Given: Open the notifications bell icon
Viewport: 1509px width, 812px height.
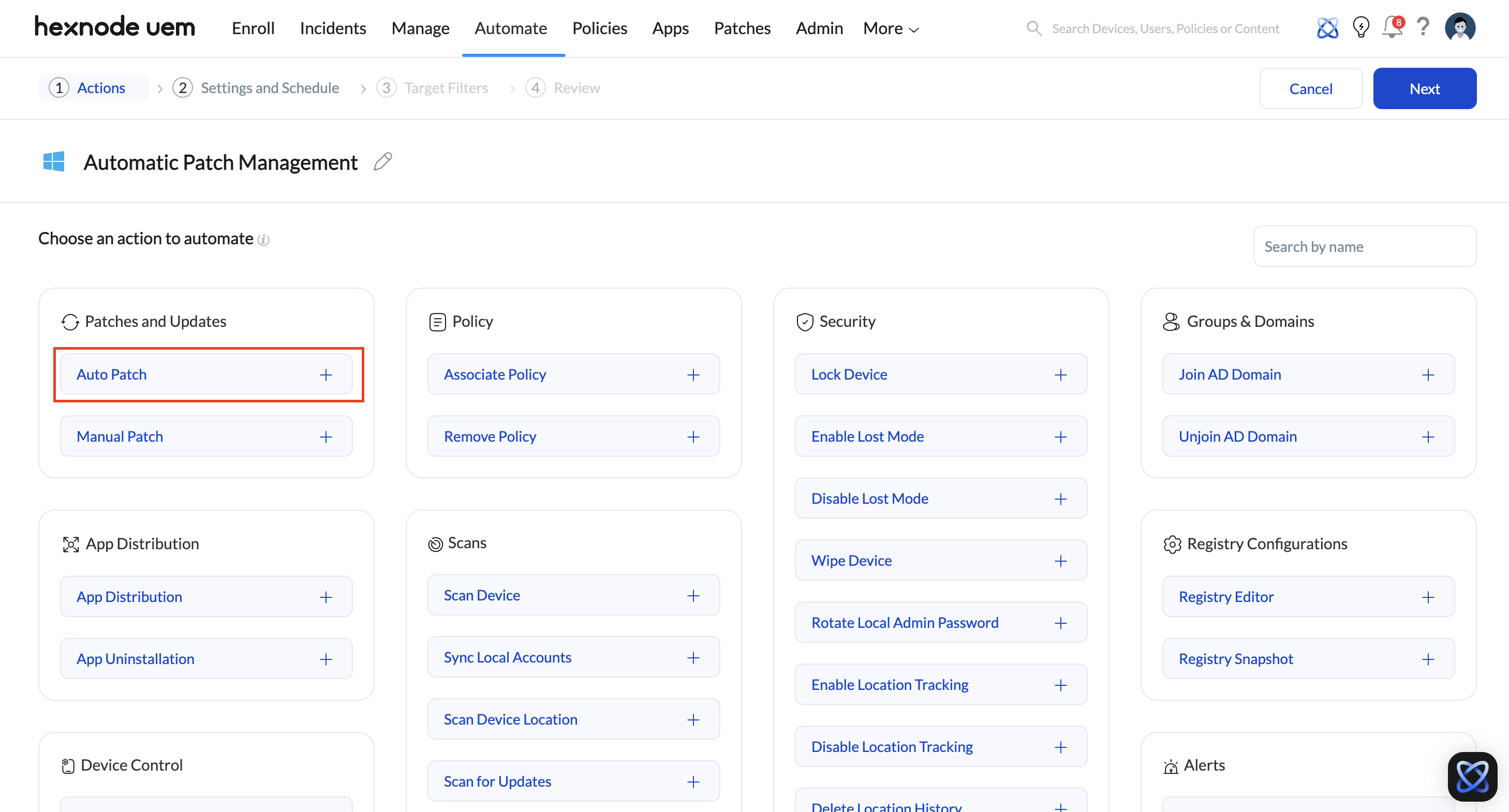Looking at the screenshot, I should (1392, 27).
